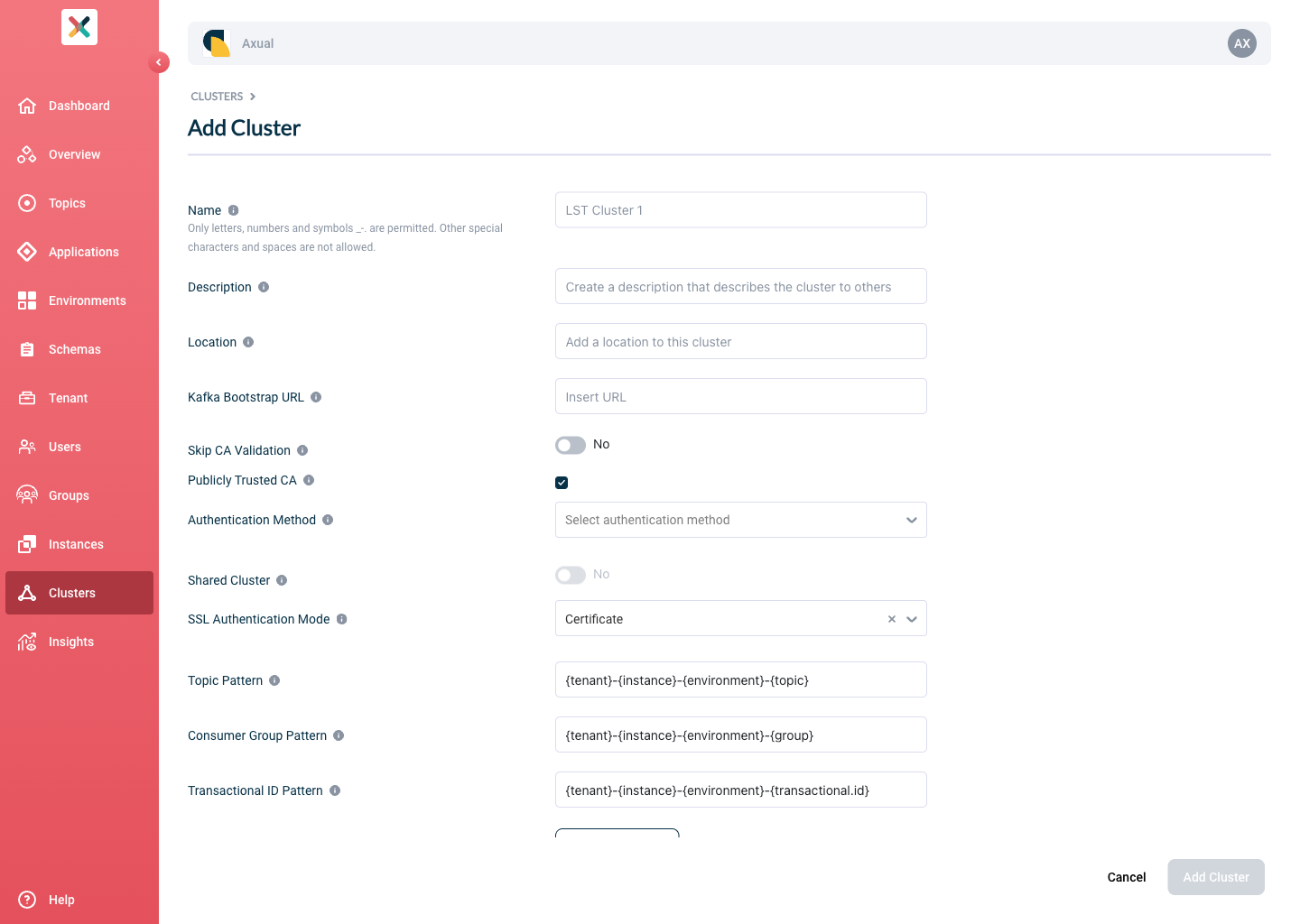Click the Dashboard home icon
Viewport: 1300px width, 924px height.
click(27, 106)
